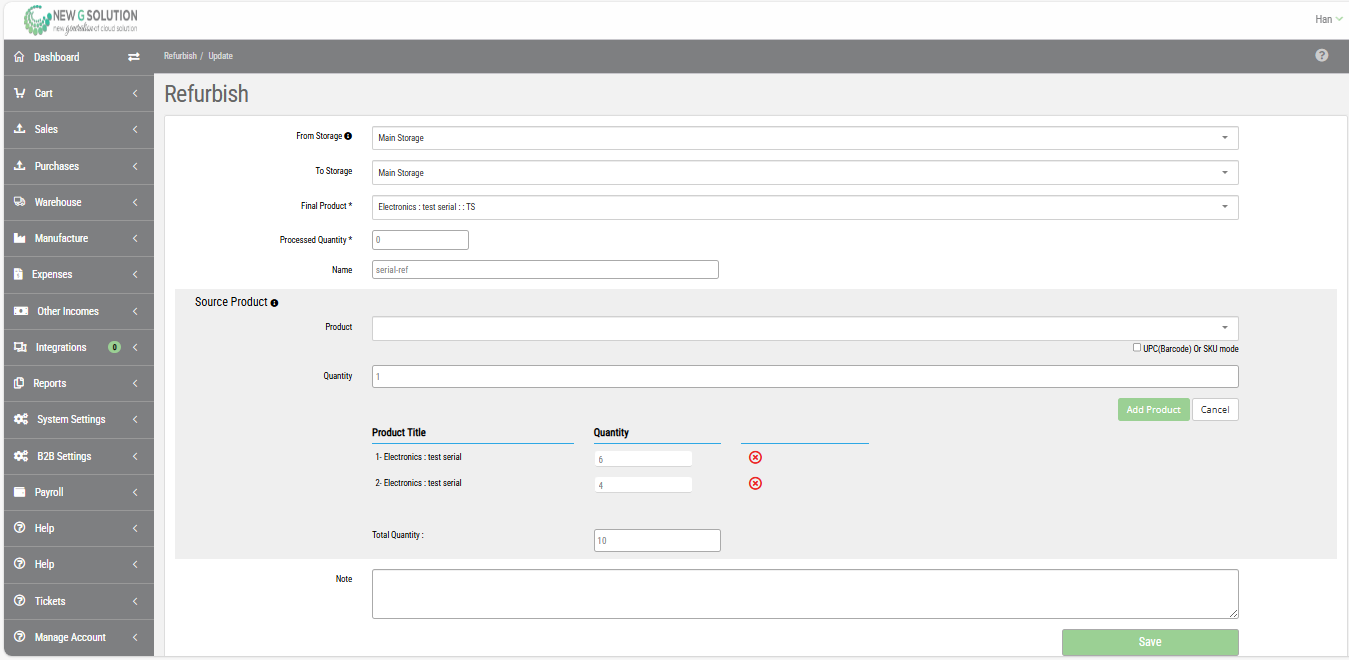Click the Name field with serial-ref

pos(545,270)
